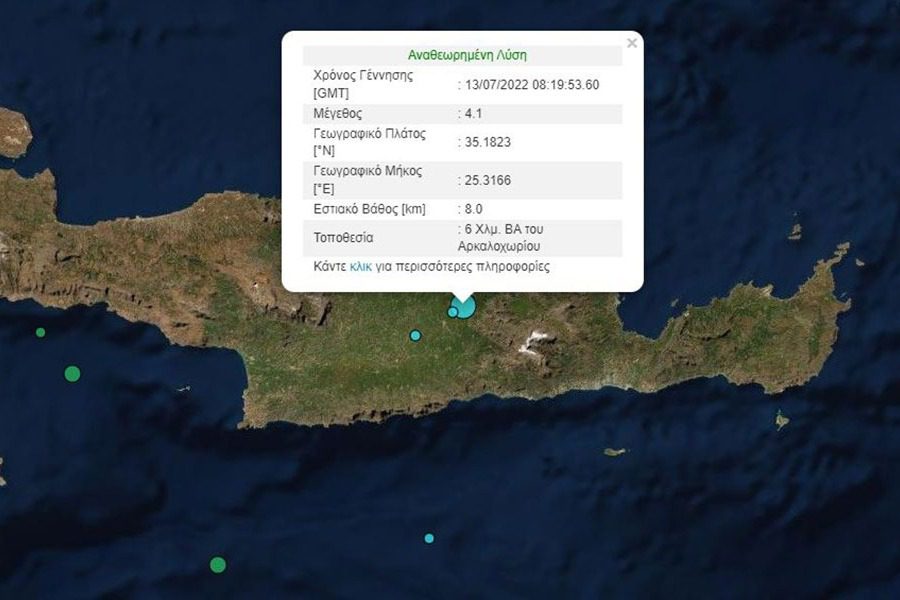Click the small green marker in the northwest sea
The width and height of the screenshot is (900, 600).
point(39,330)
